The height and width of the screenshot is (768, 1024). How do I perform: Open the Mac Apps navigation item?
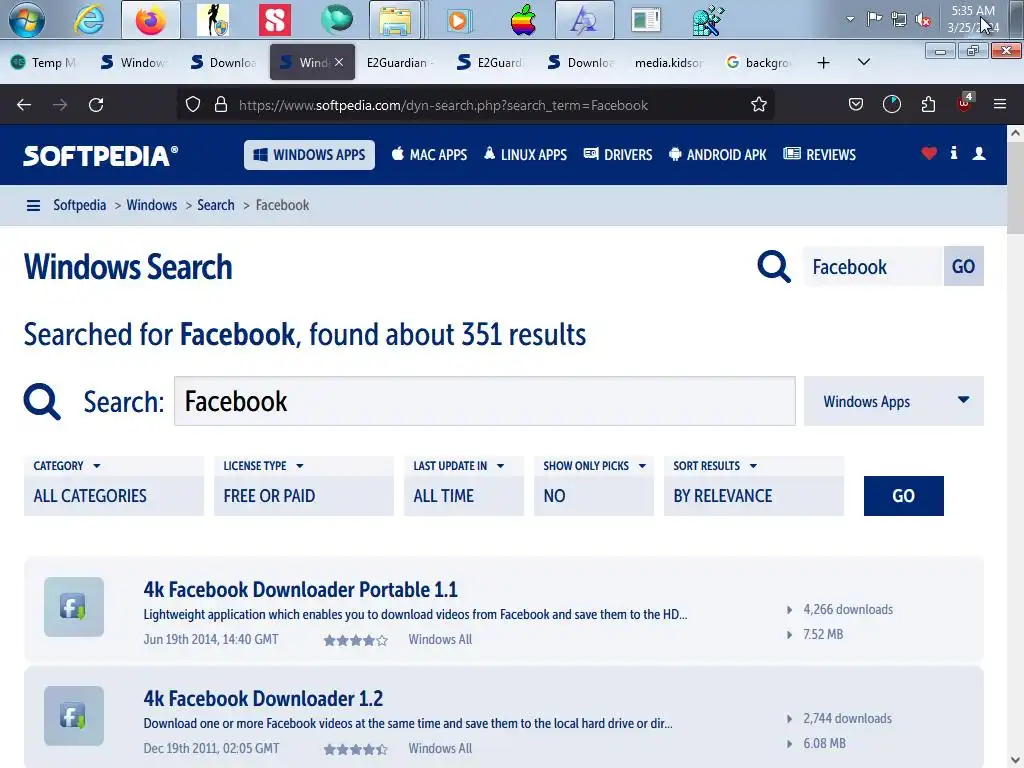tap(429, 155)
